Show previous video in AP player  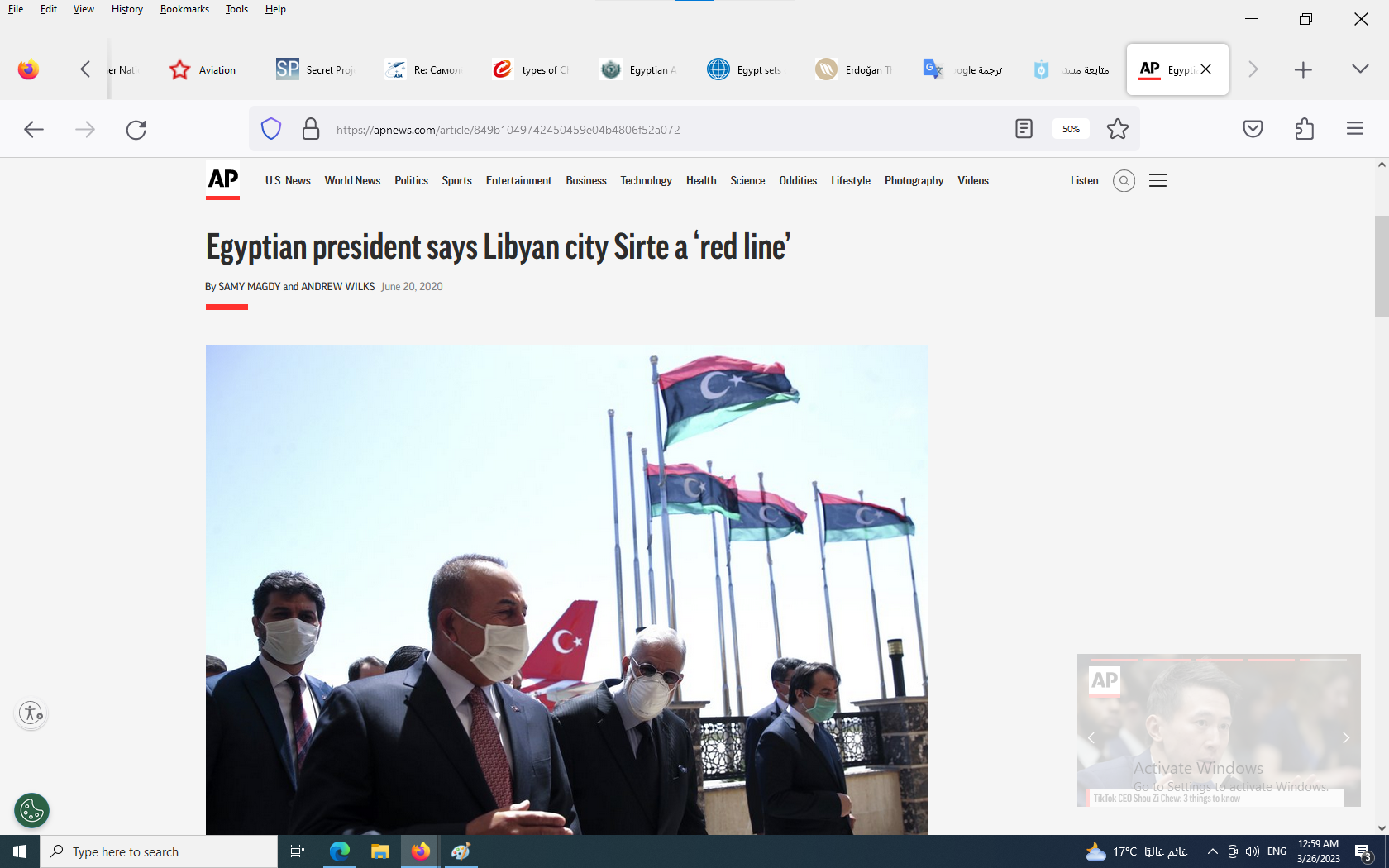coord(1091,737)
